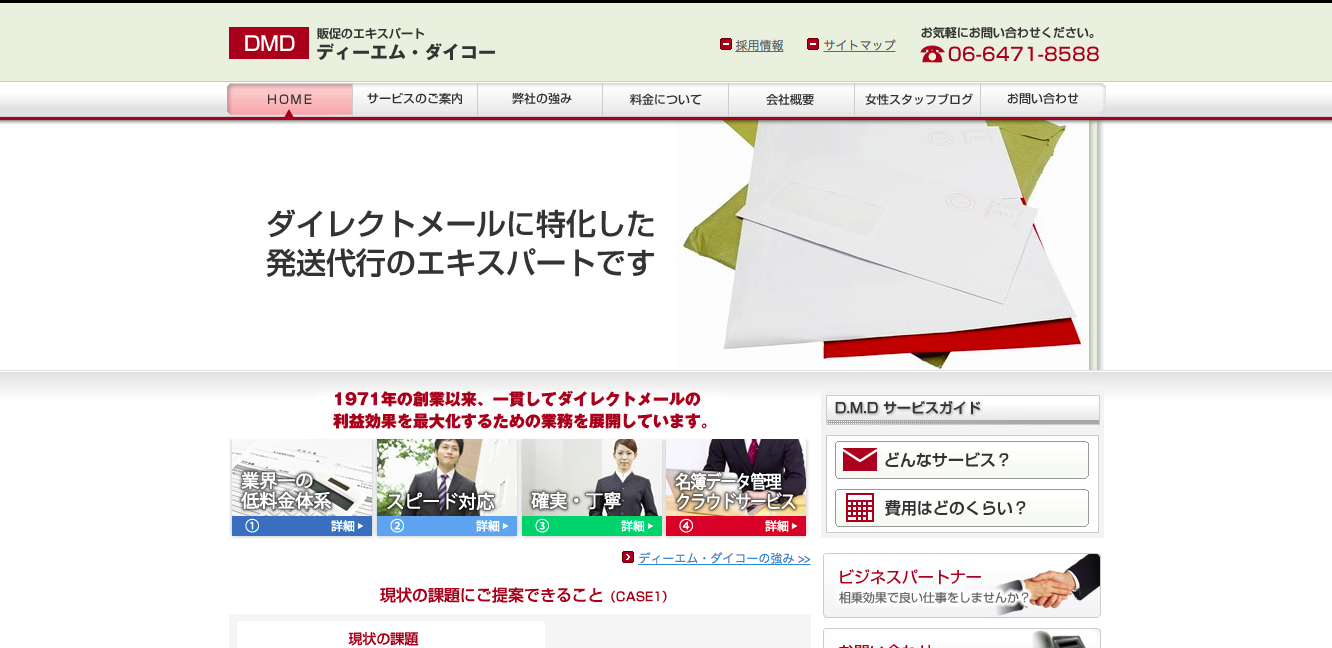1332x648 pixels.
Task: Click the red arrow icon before ディーエム・ダイコーの強み
Action: [626, 559]
